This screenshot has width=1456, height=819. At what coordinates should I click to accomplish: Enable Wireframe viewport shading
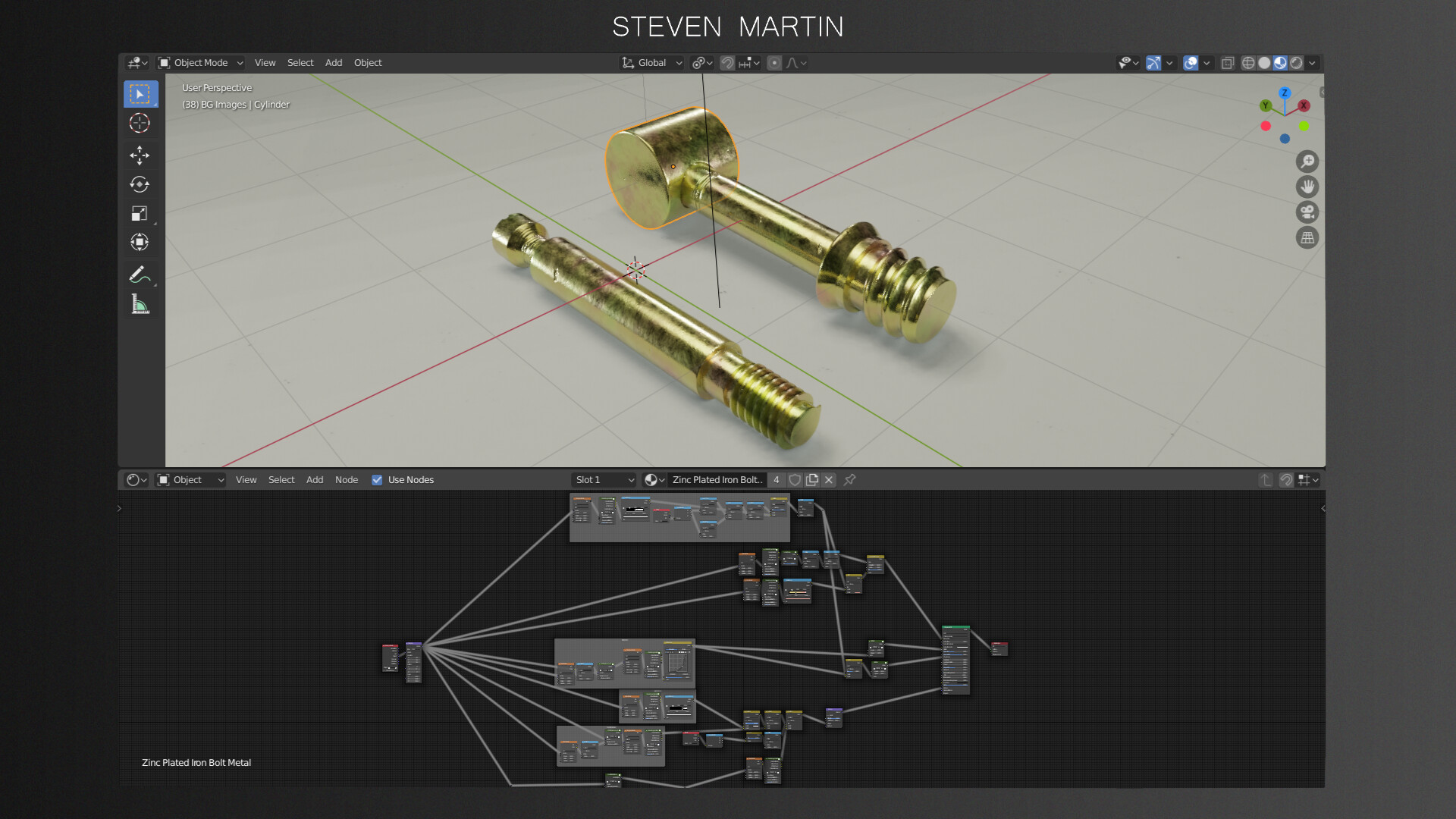point(1247,63)
